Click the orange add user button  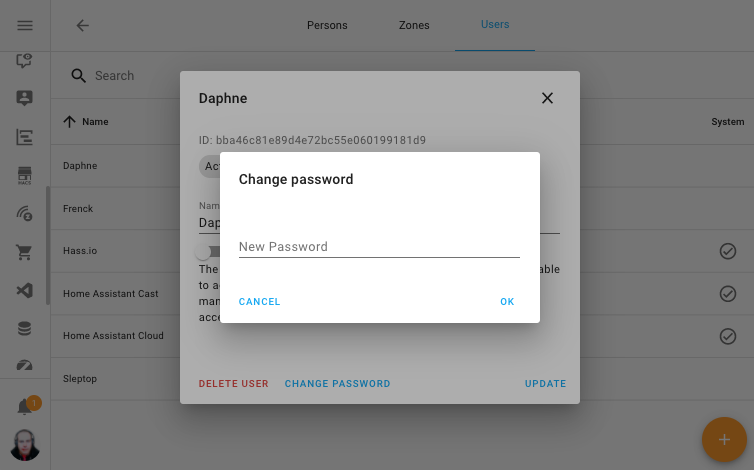pyautogui.click(x=724, y=440)
